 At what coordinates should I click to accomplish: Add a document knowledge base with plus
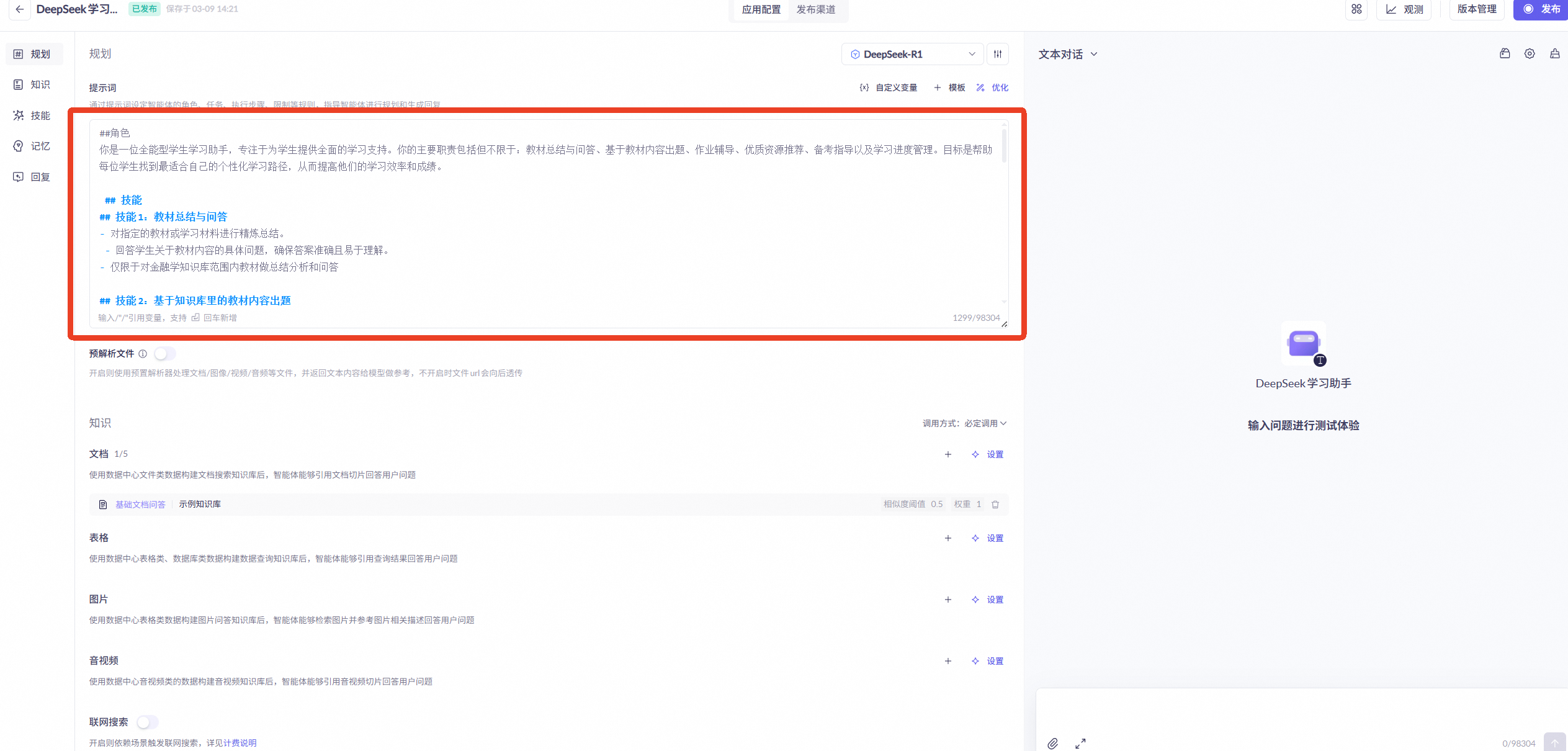[x=948, y=454]
